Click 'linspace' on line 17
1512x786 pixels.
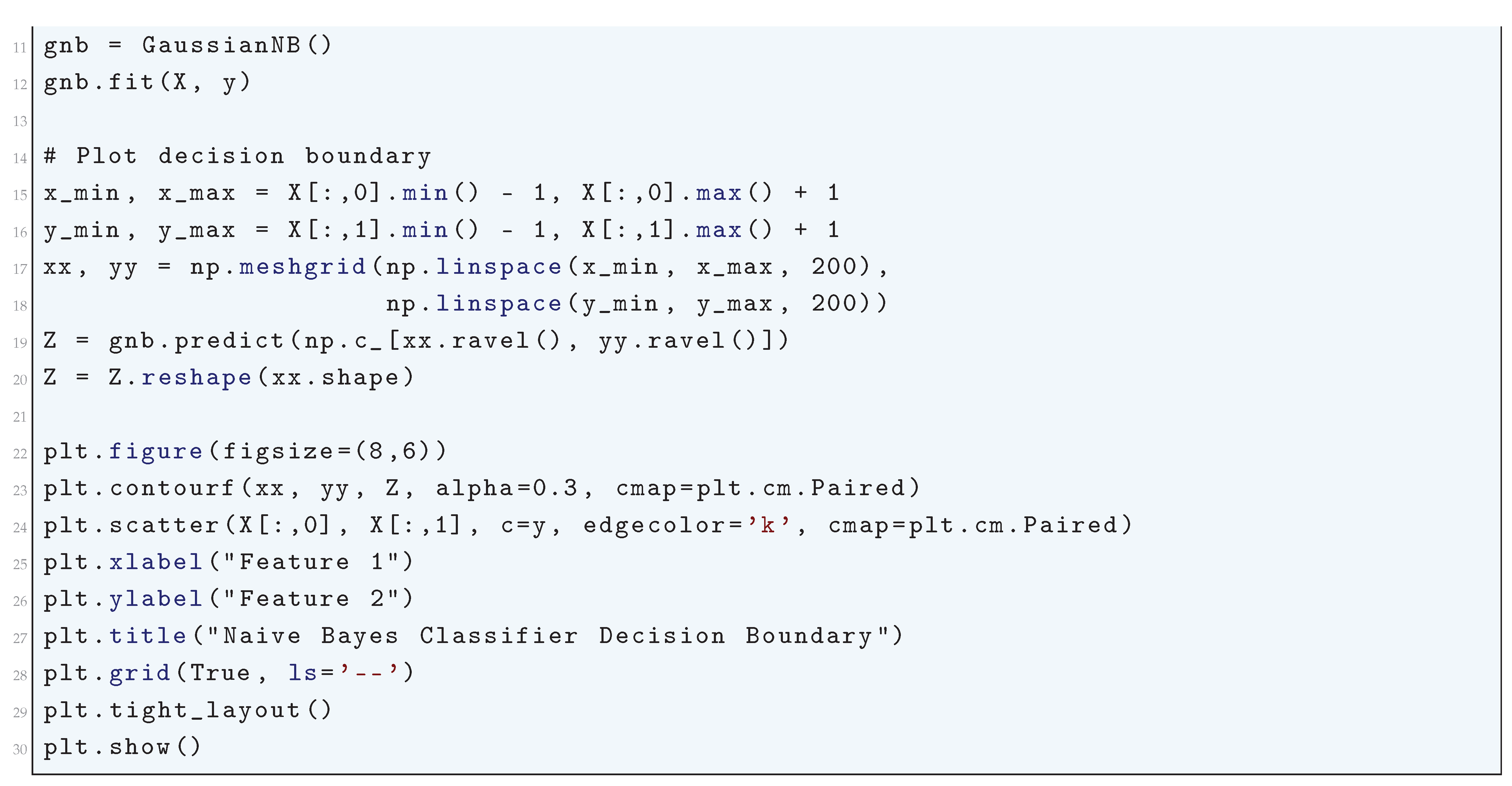click(498, 267)
